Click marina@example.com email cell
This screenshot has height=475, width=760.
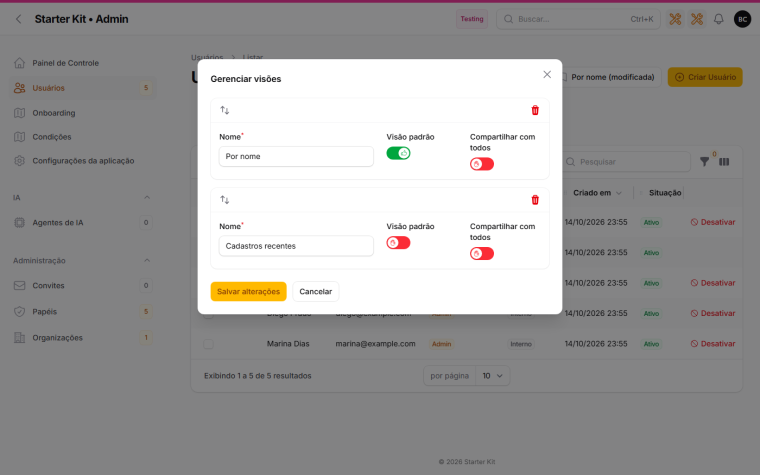pos(376,344)
